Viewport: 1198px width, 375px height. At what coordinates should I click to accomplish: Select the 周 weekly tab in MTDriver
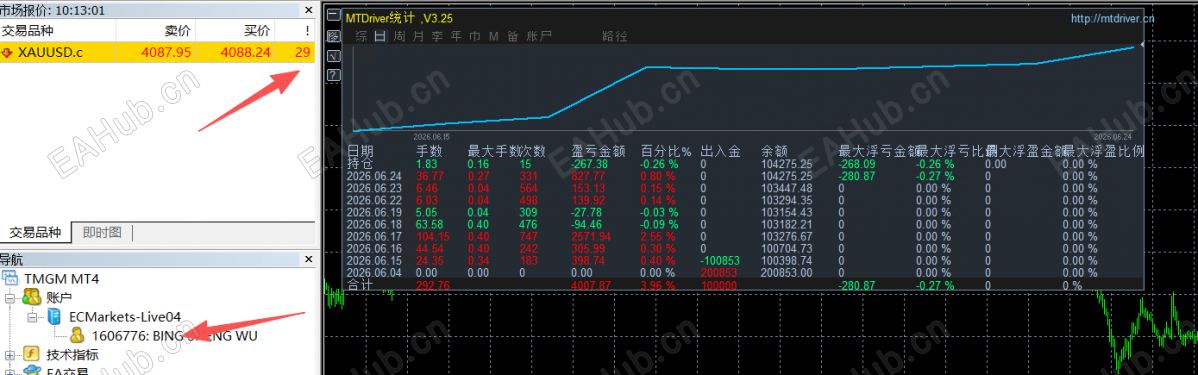click(399, 36)
